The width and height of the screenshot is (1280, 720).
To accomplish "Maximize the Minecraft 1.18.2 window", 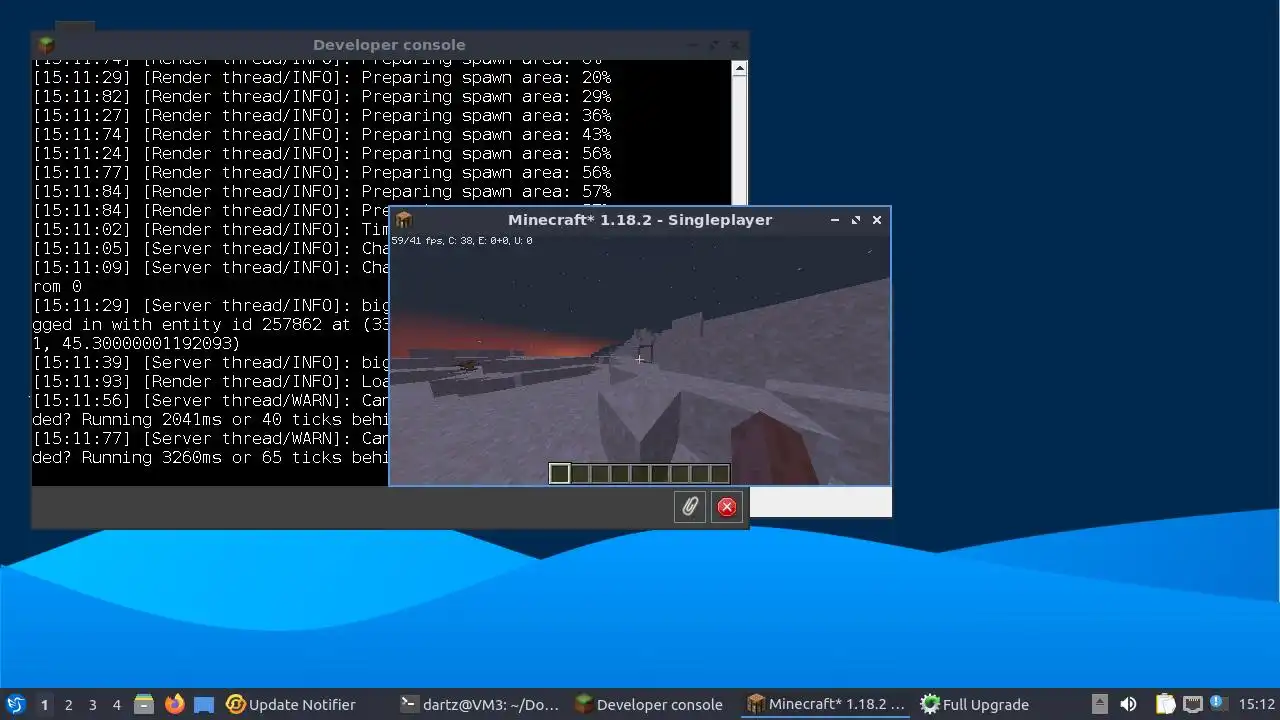I will (856, 220).
